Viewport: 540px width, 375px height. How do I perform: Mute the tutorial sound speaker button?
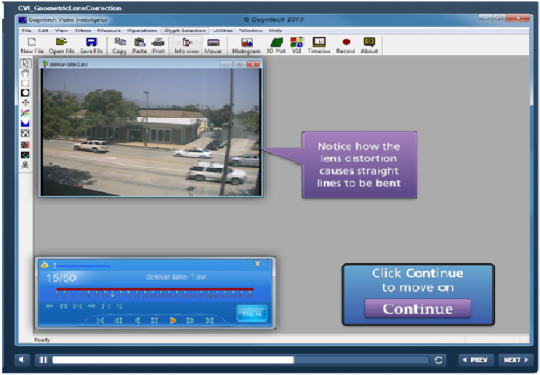(21, 360)
